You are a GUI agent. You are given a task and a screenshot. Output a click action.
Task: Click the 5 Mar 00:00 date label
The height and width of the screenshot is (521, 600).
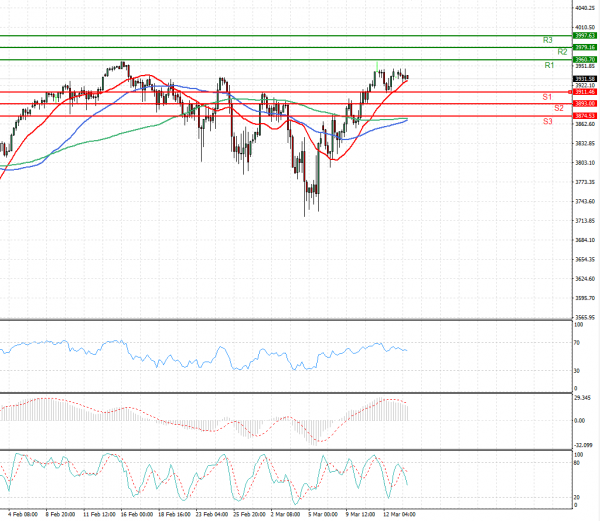(x=323, y=514)
